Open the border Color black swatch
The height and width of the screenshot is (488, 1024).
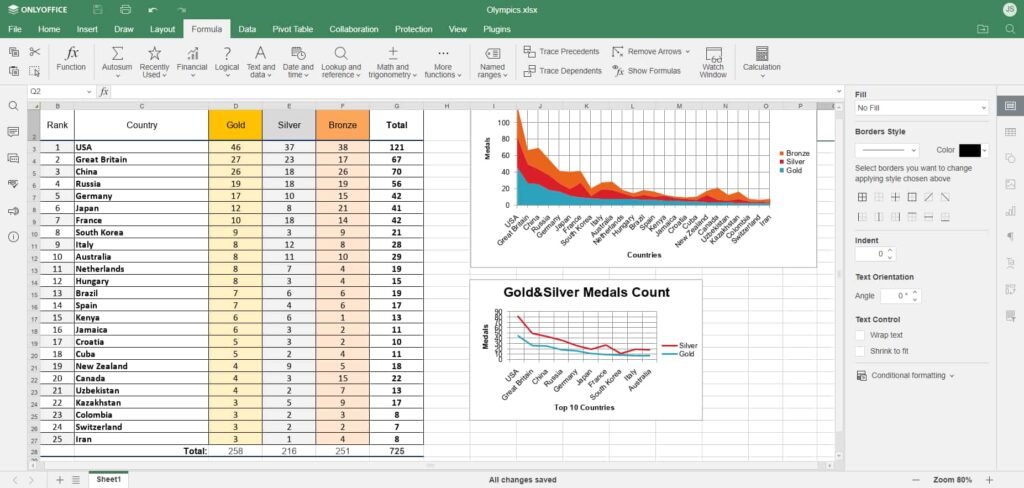click(x=970, y=150)
